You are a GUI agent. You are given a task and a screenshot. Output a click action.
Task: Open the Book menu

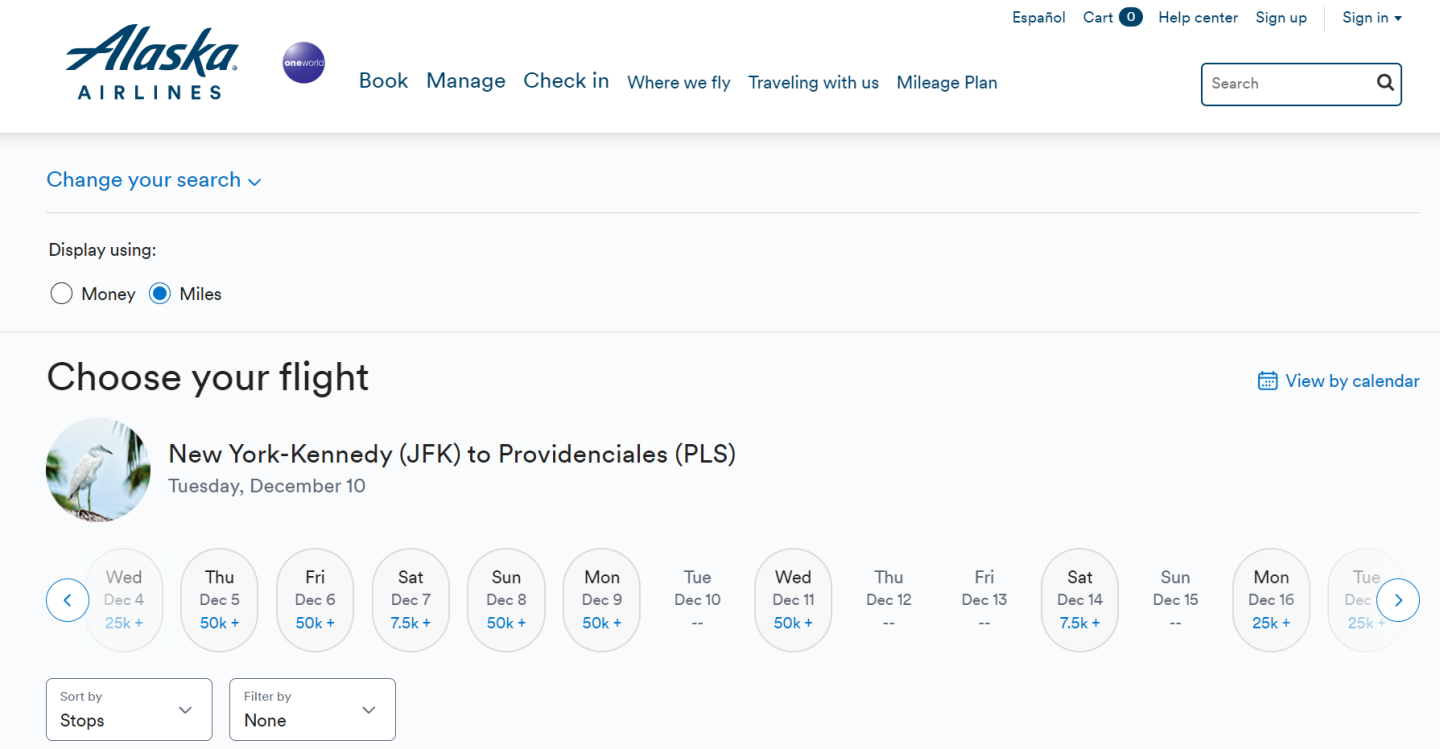pos(383,81)
